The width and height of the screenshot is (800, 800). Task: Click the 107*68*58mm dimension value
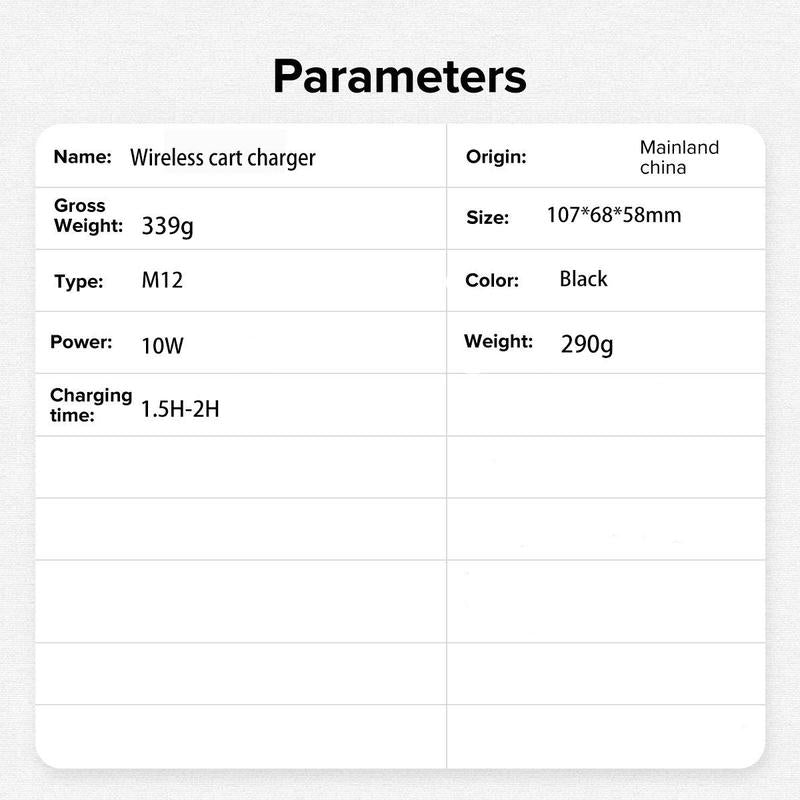[614, 215]
